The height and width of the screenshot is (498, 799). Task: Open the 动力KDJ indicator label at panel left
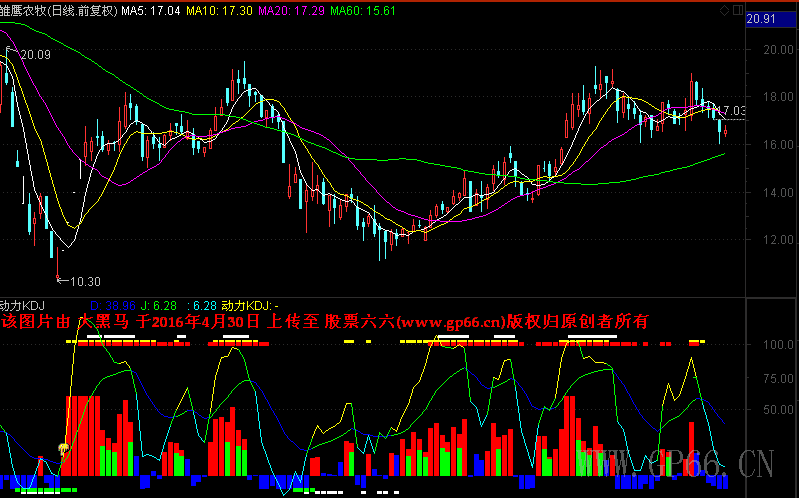(22, 304)
